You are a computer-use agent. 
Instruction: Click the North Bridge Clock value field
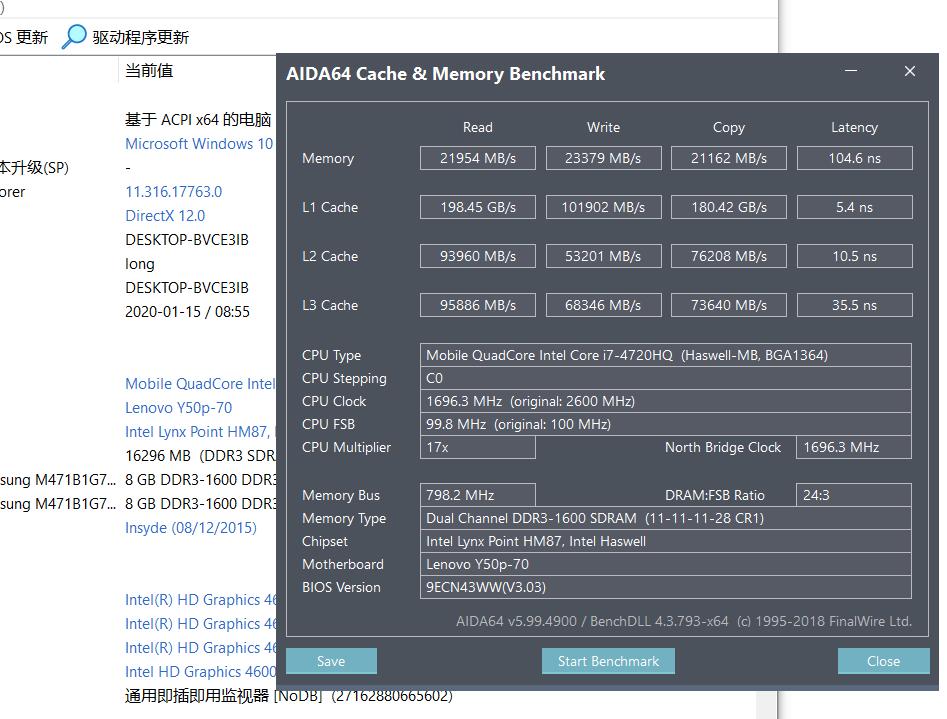854,447
